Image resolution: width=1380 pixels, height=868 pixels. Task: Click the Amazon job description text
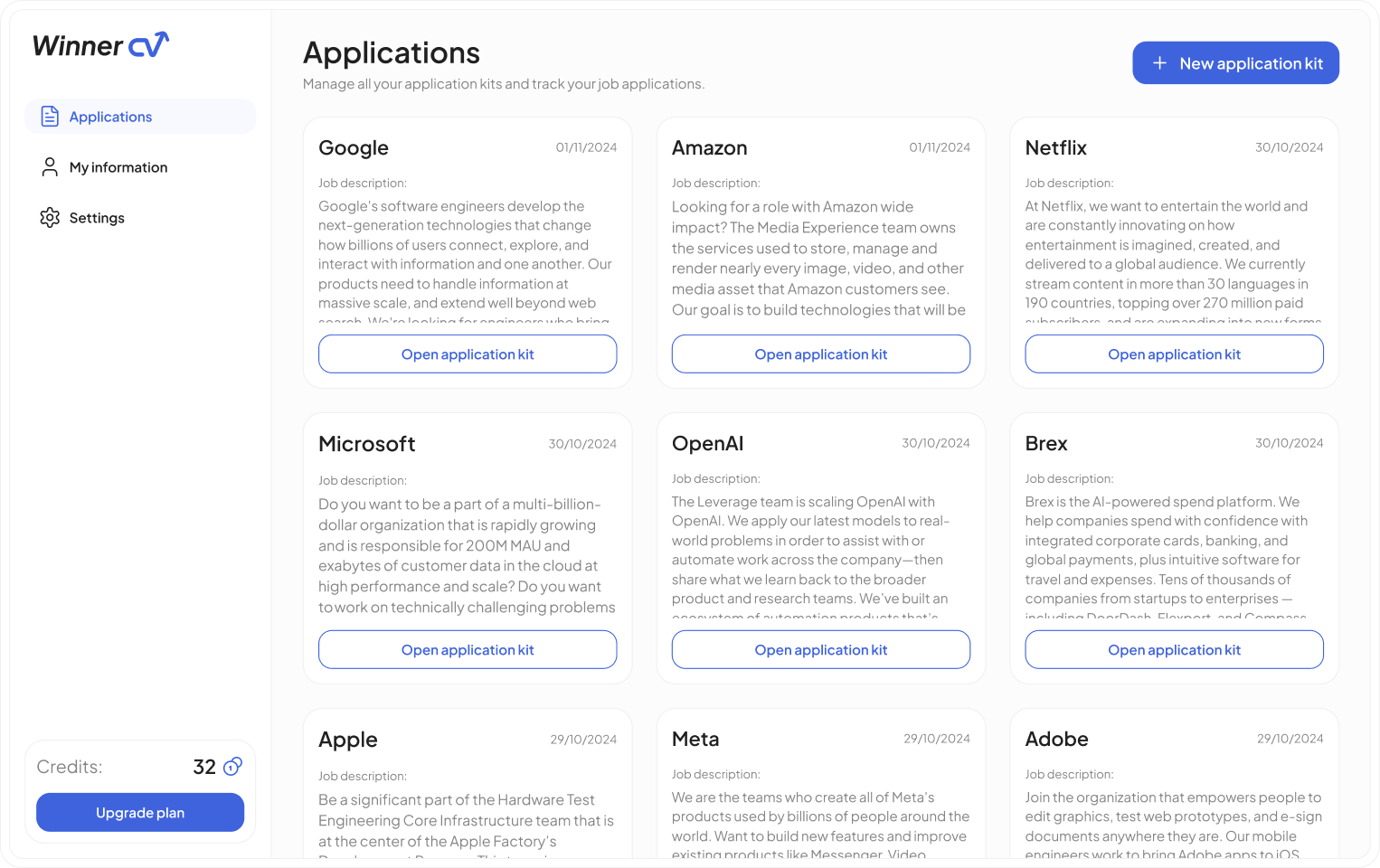[820, 259]
